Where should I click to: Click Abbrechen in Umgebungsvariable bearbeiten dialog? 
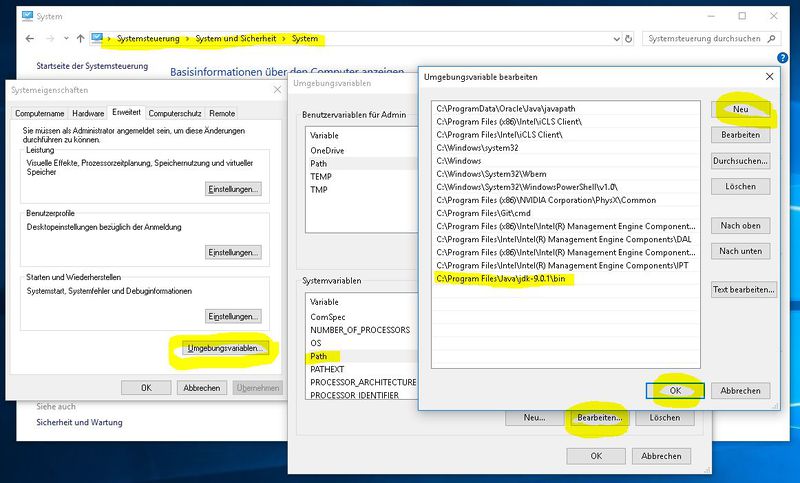(x=740, y=391)
